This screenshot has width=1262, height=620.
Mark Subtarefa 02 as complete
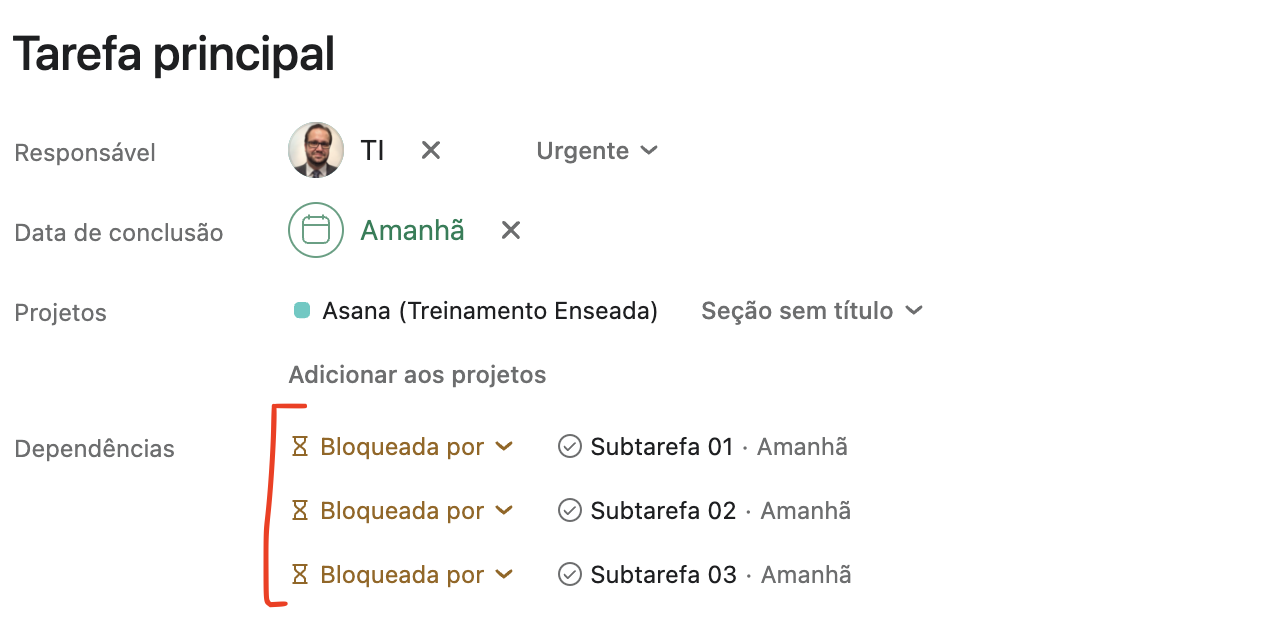569,511
